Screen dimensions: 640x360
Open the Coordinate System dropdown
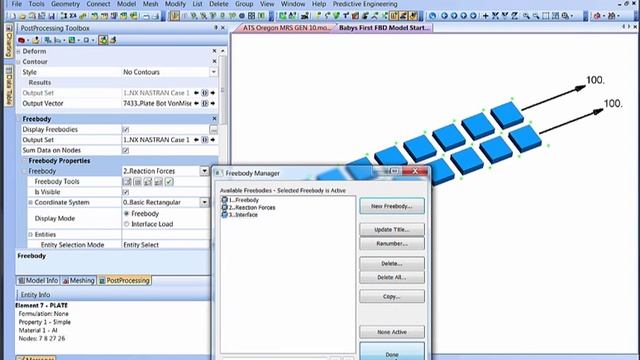pos(204,202)
